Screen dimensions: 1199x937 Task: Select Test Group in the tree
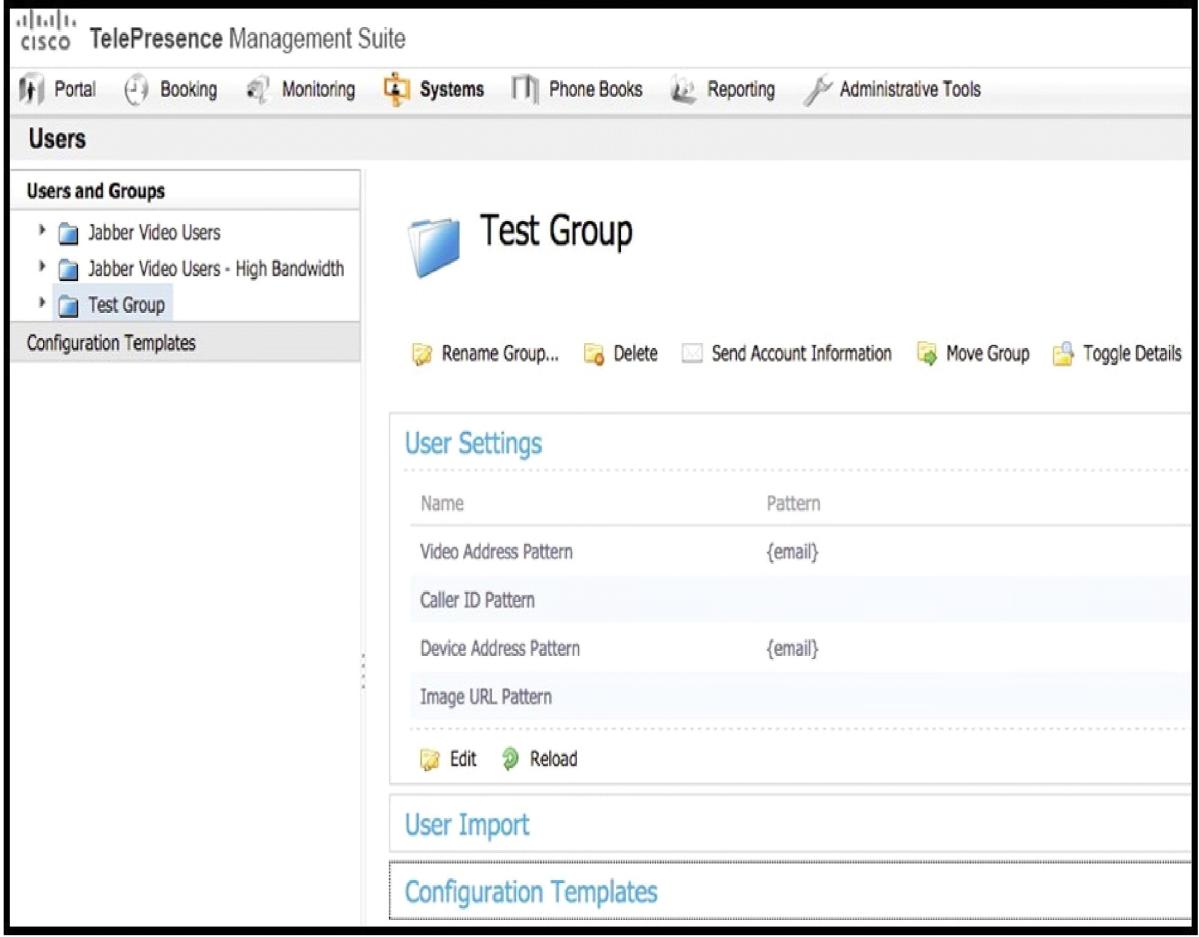[126, 305]
